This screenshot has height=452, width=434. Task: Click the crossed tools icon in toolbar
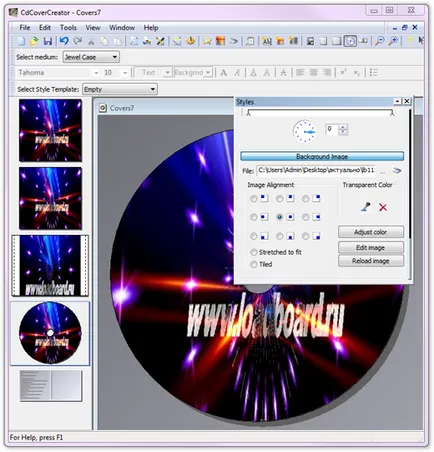(x=160, y=41)
